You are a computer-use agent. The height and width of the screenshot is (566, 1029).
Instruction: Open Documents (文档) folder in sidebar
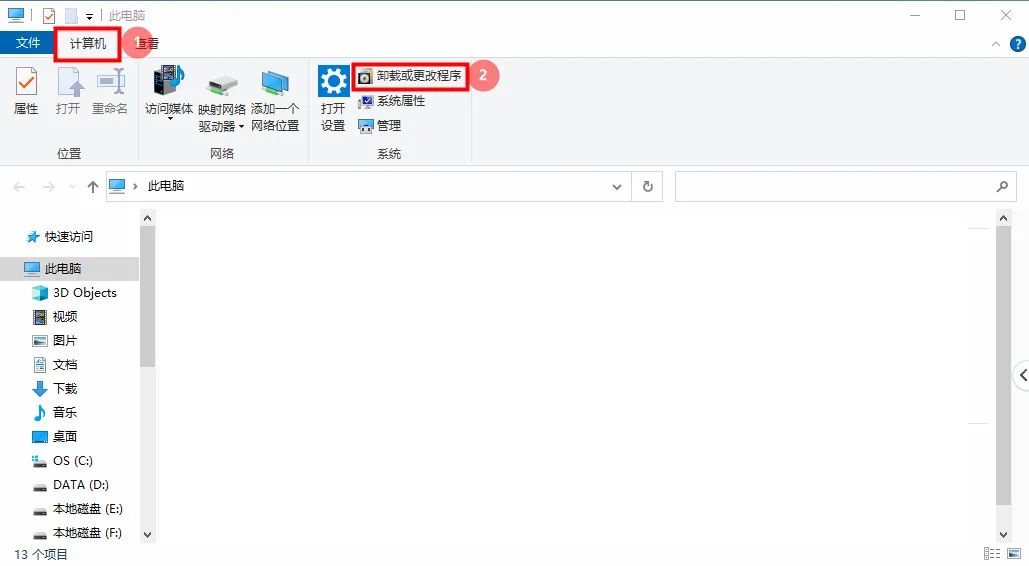coord(56,365)
